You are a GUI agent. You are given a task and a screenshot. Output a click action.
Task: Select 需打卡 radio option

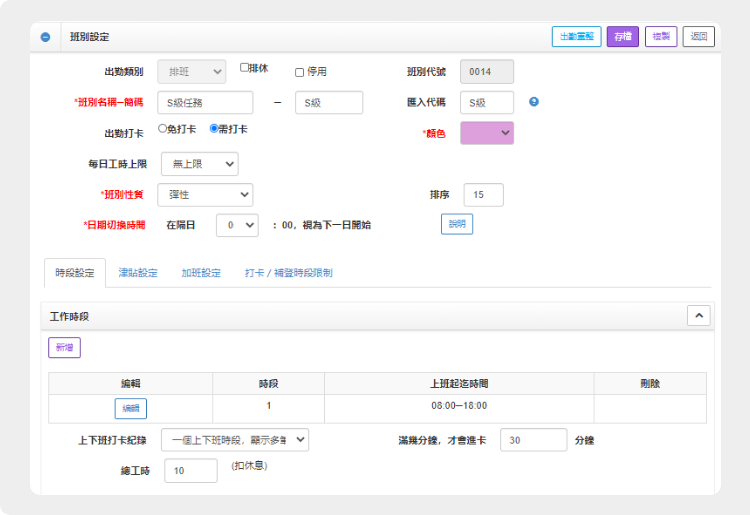point(214,129)
